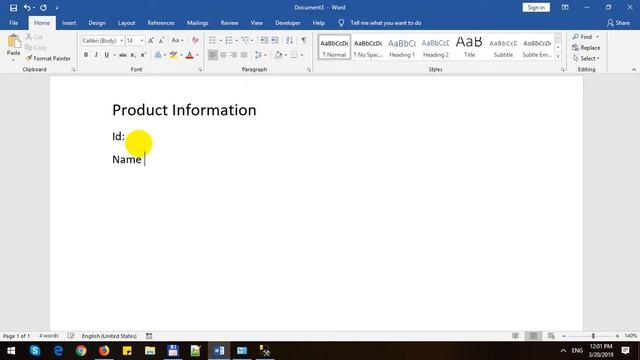The width and height of the screenshot is (640, 360).
Task: Apply the Normal style
Action: [334, 47]
